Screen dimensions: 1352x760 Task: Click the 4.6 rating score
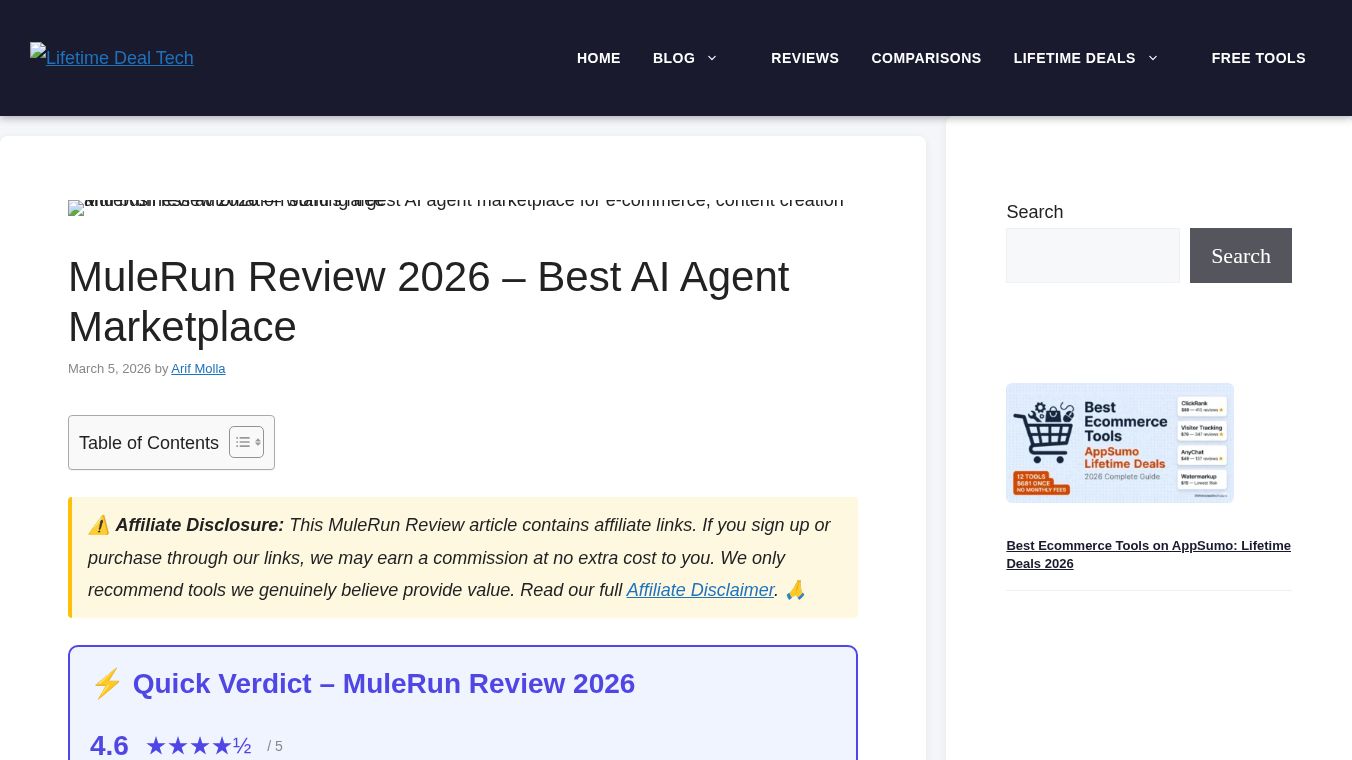pyautogui.click(x=109, y=746)
